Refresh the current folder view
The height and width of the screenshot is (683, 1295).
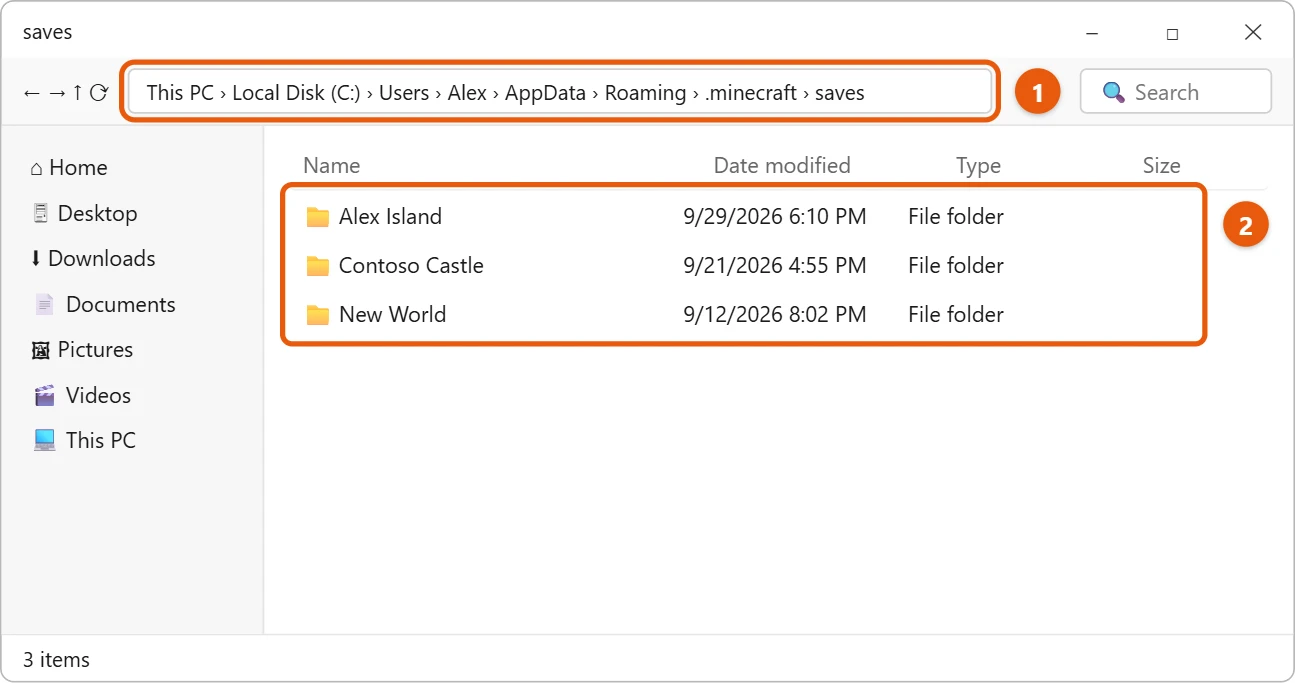click(98, 93)
